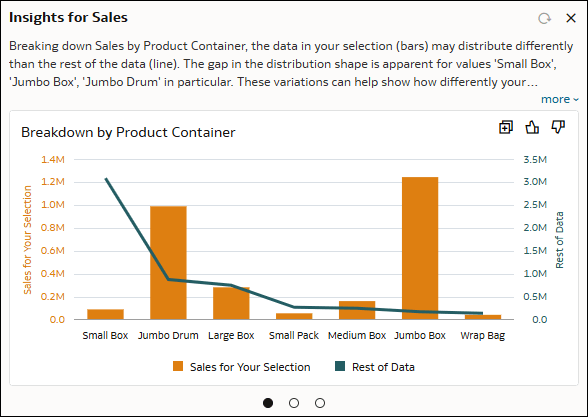Click the Wrap Bag axis label
Image resolution: width=588 pixels, height=417 pixels.
(x=483, y=335)
